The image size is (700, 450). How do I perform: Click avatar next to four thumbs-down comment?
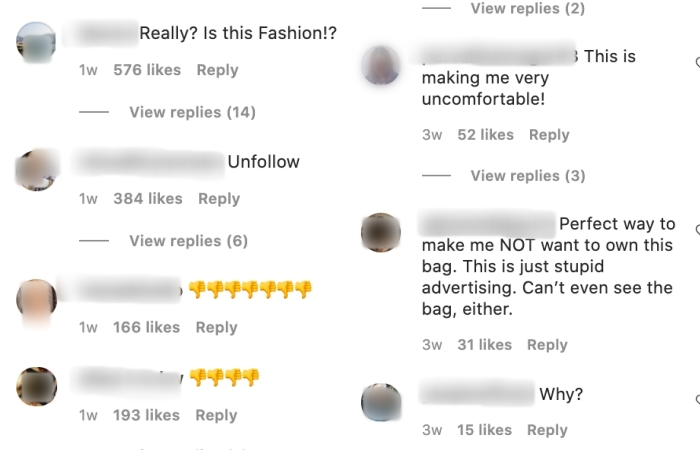click(37, 386)
